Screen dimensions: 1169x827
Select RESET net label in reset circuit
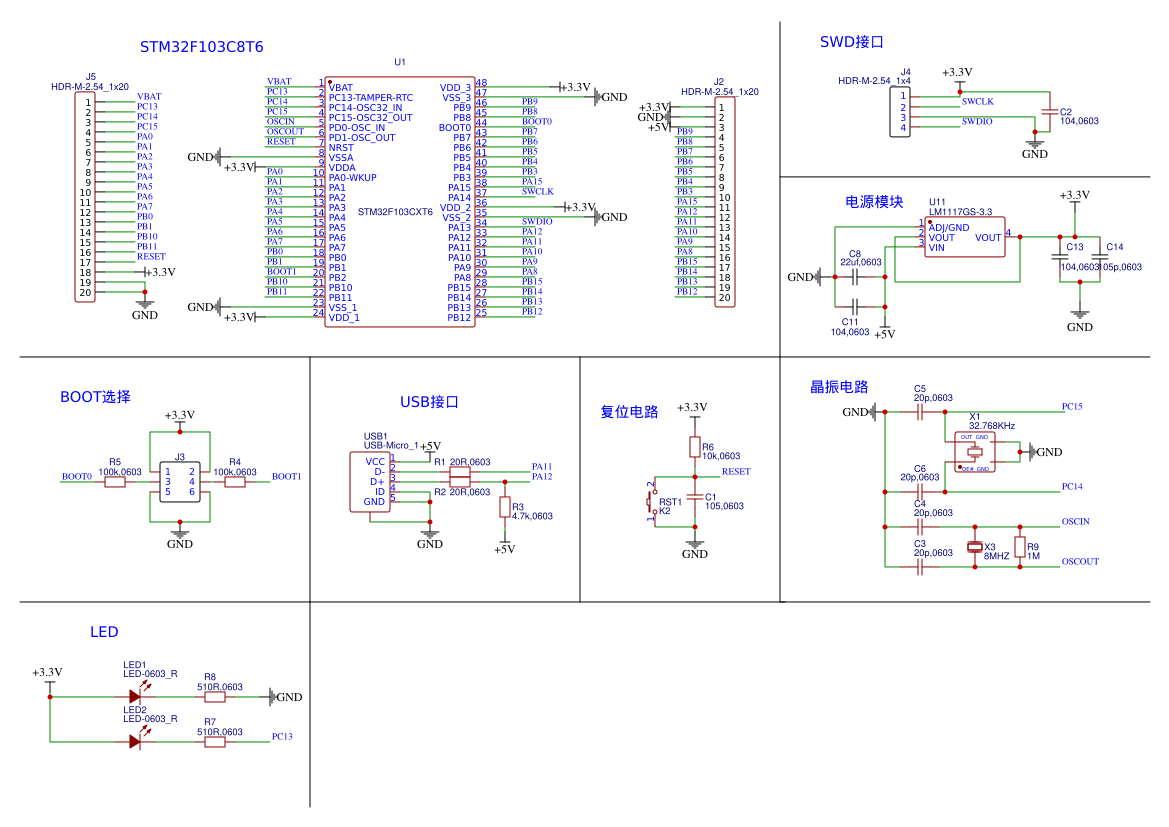pyautogui.click(x=736, y=471)
